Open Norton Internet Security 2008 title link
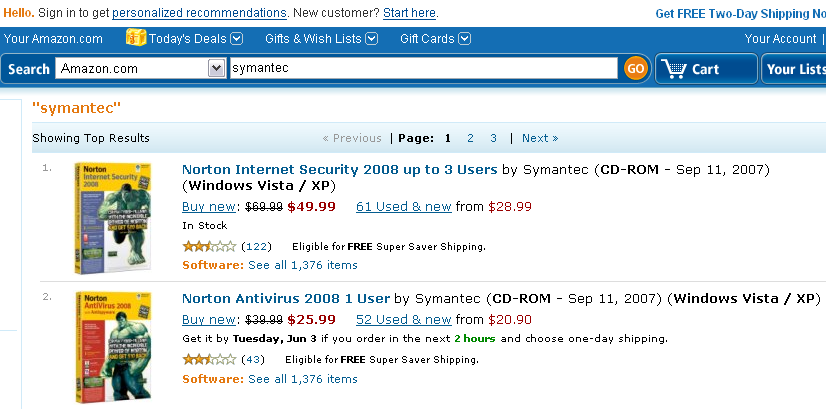 339,170
